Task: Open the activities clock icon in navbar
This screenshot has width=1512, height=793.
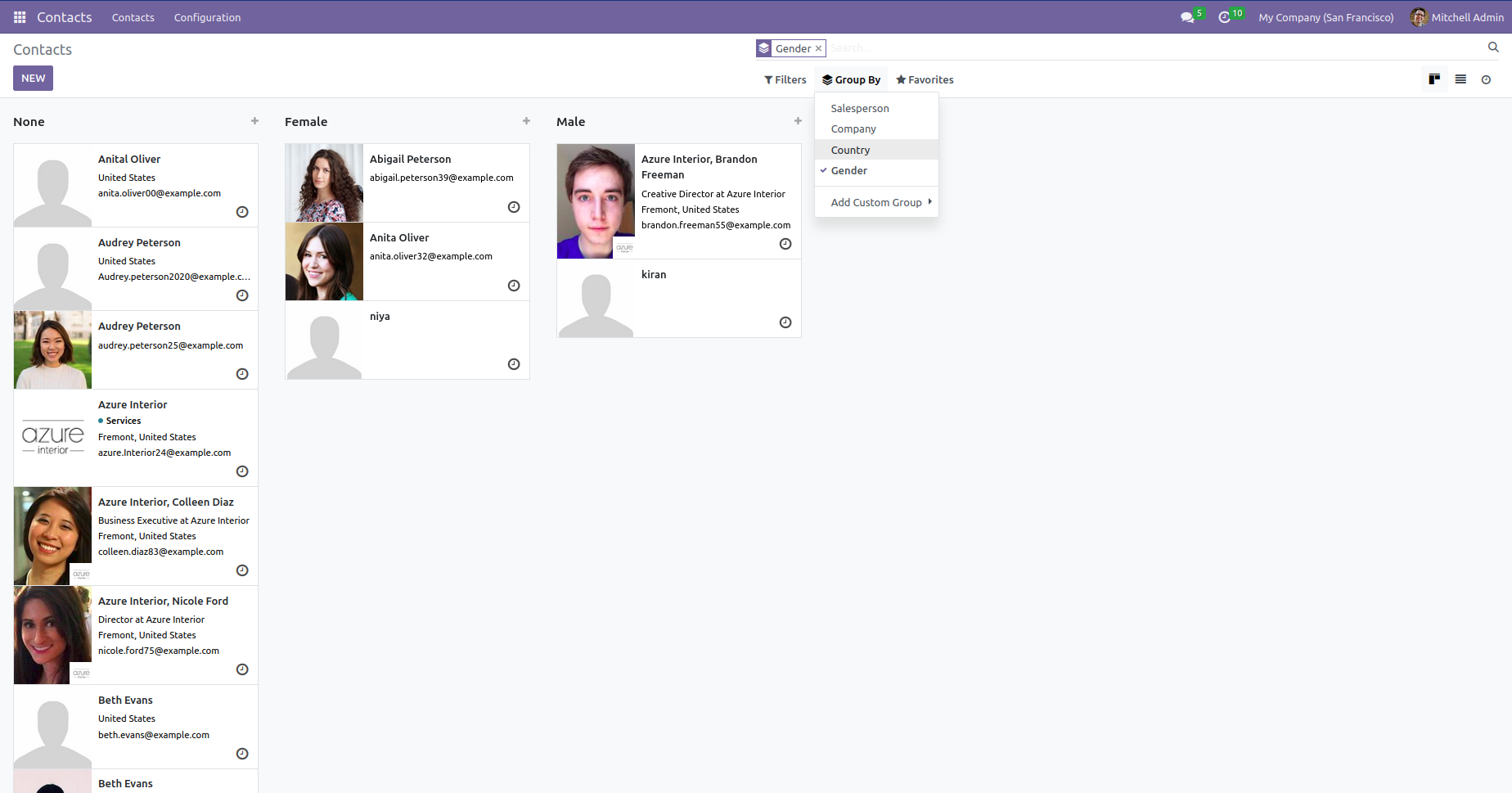Action: pyautogui.click(x=1224, y=17)
